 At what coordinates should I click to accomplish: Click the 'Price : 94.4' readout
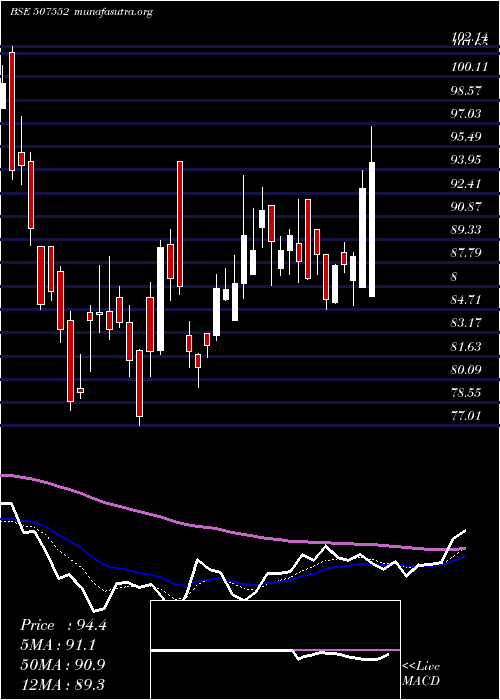pyautogui.click(x=63, y=625)
